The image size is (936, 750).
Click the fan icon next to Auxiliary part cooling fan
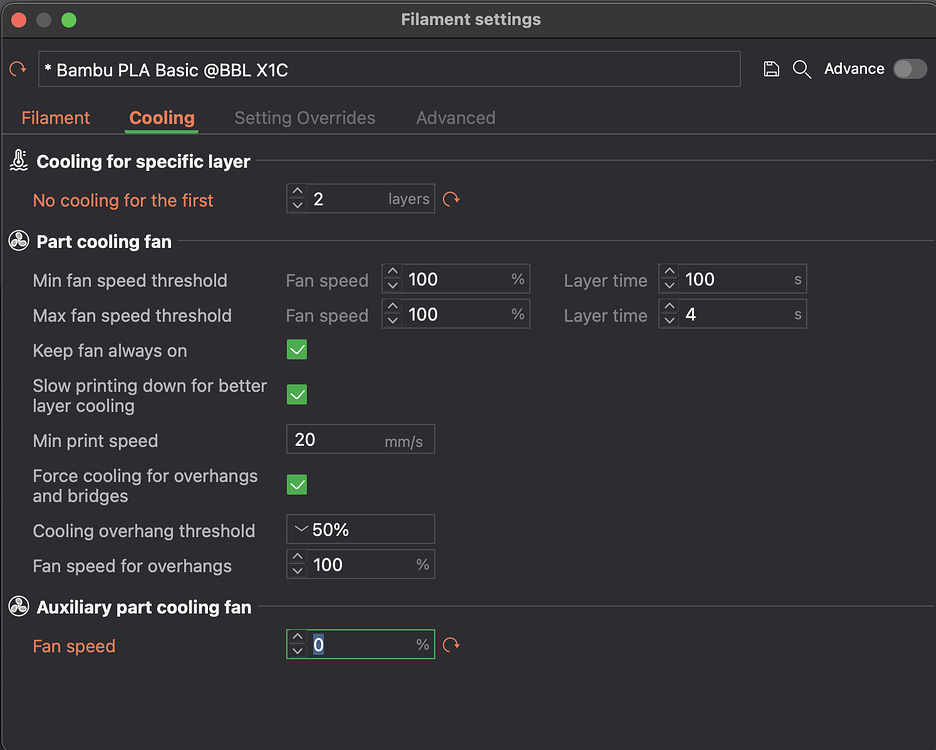[19, 607]
